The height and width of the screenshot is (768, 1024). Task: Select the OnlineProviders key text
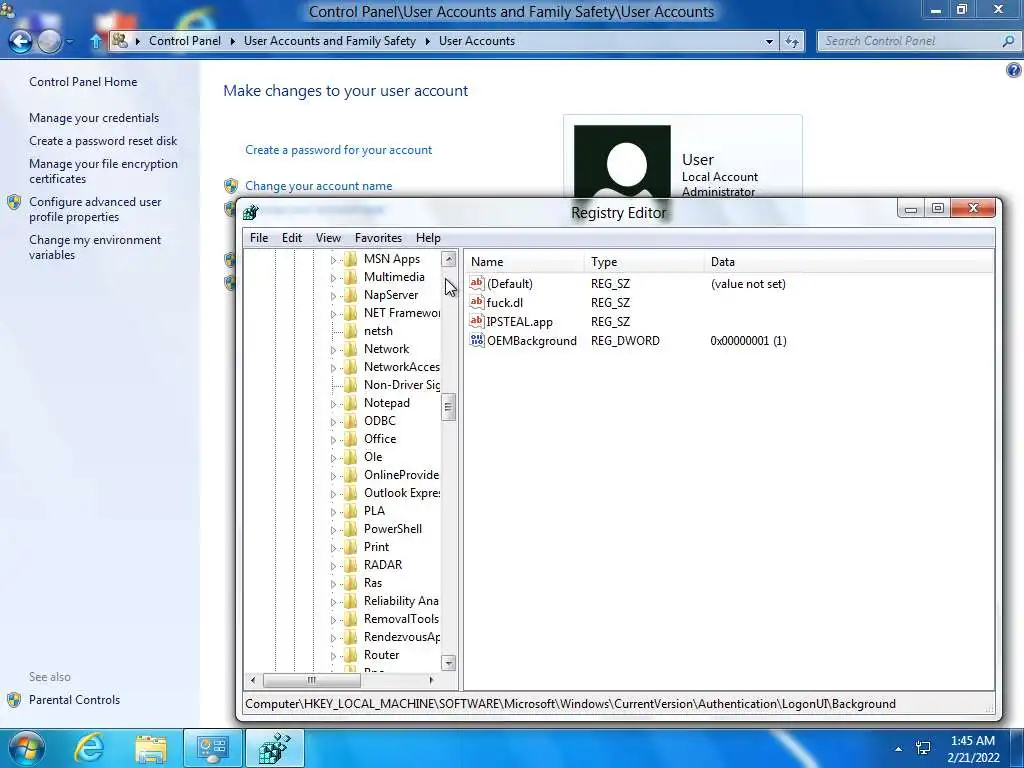pyautogui.click(x=402, y=475)
